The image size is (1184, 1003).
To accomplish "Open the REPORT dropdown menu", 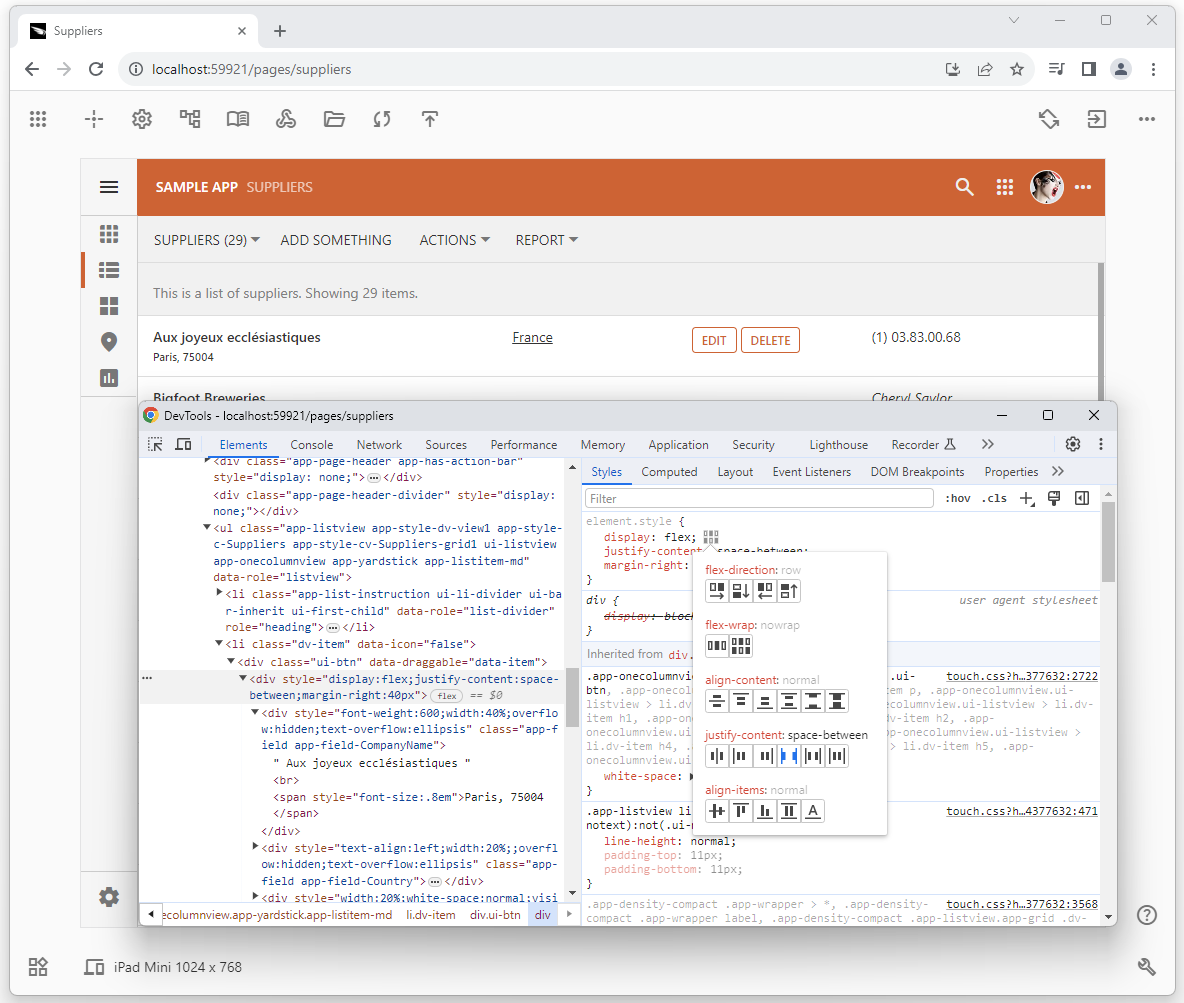I will (x=547, y=240).
